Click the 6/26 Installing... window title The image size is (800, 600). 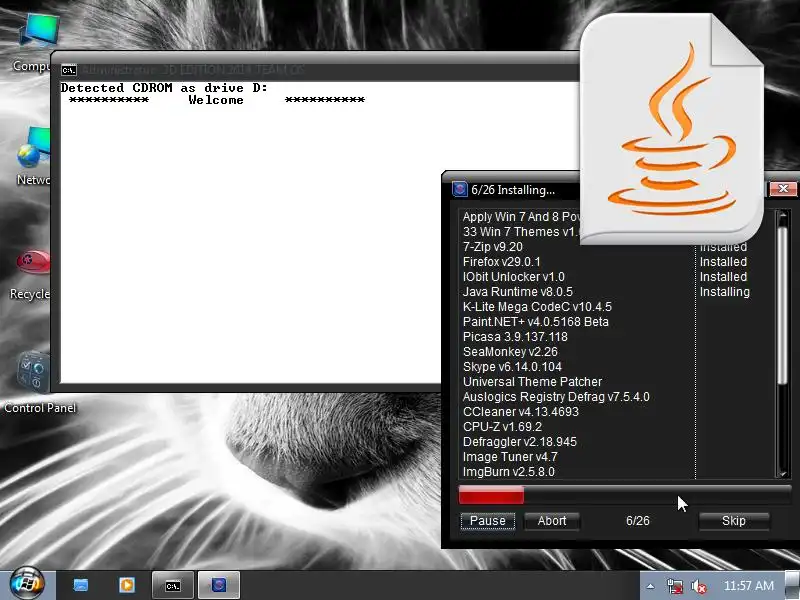(513, 190)
